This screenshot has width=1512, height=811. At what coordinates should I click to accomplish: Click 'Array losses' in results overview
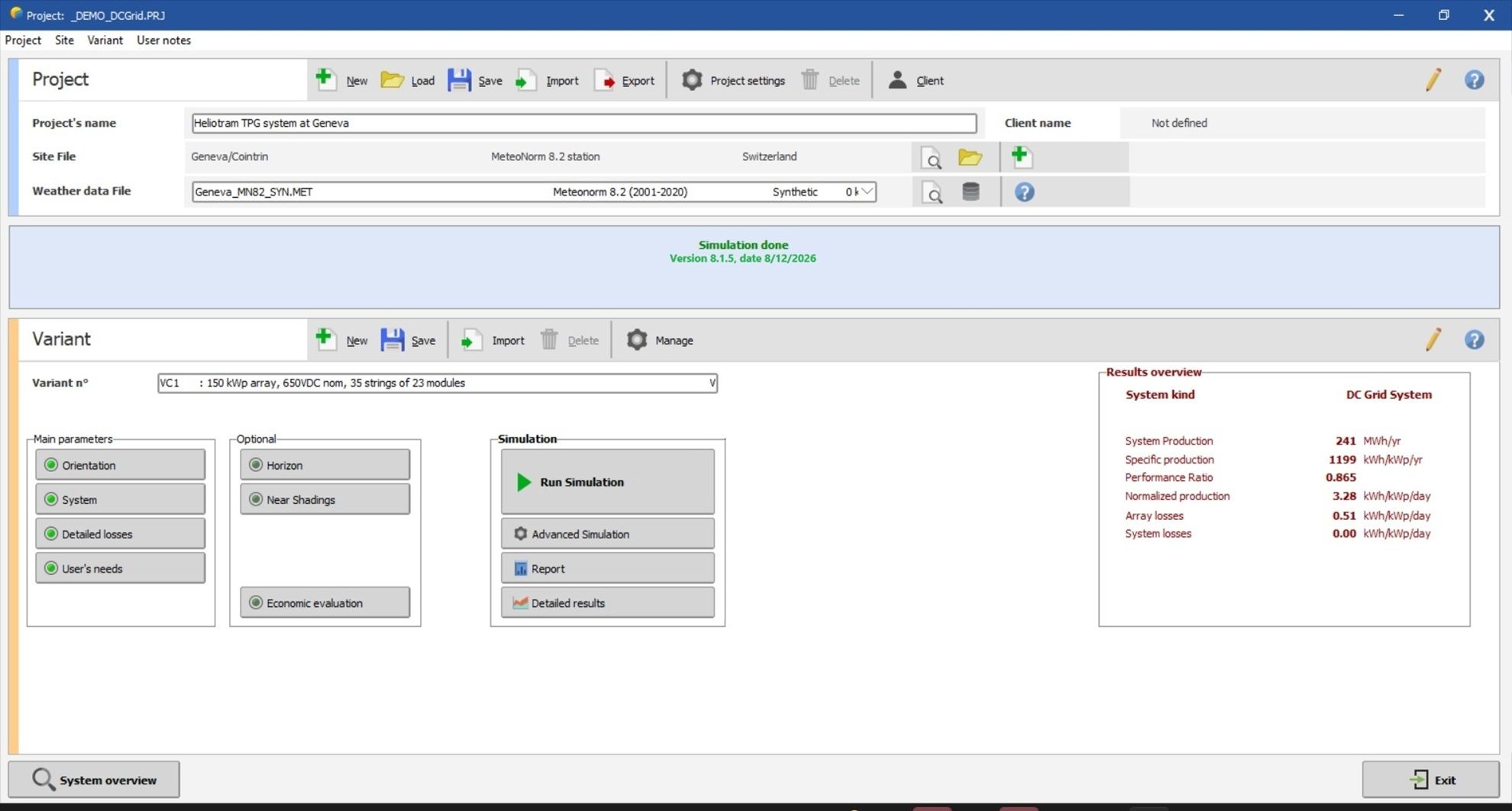pyautogui.click(x=1154, y=515)
